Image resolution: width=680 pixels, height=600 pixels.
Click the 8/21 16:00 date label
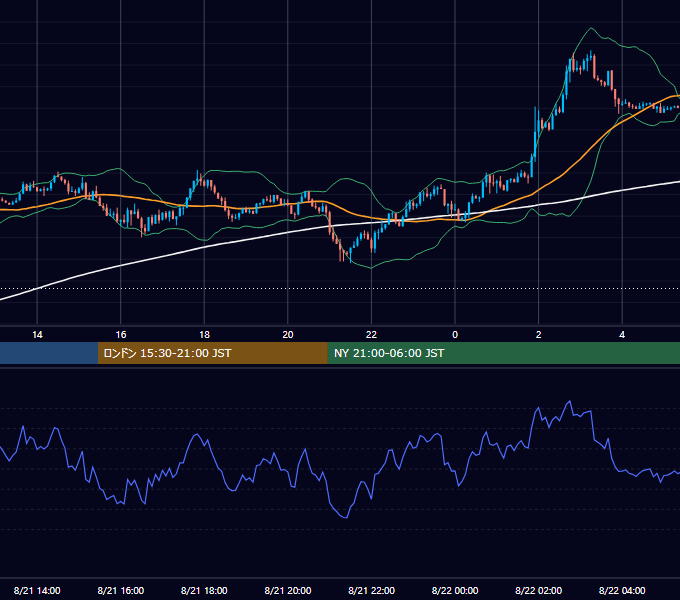click(121, 590)
